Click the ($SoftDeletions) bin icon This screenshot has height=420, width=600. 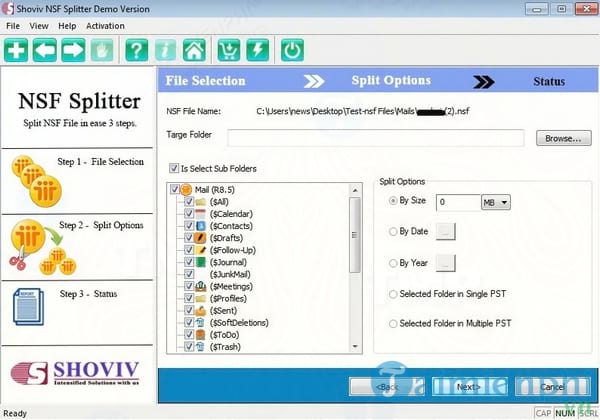(x=200, y=323)
